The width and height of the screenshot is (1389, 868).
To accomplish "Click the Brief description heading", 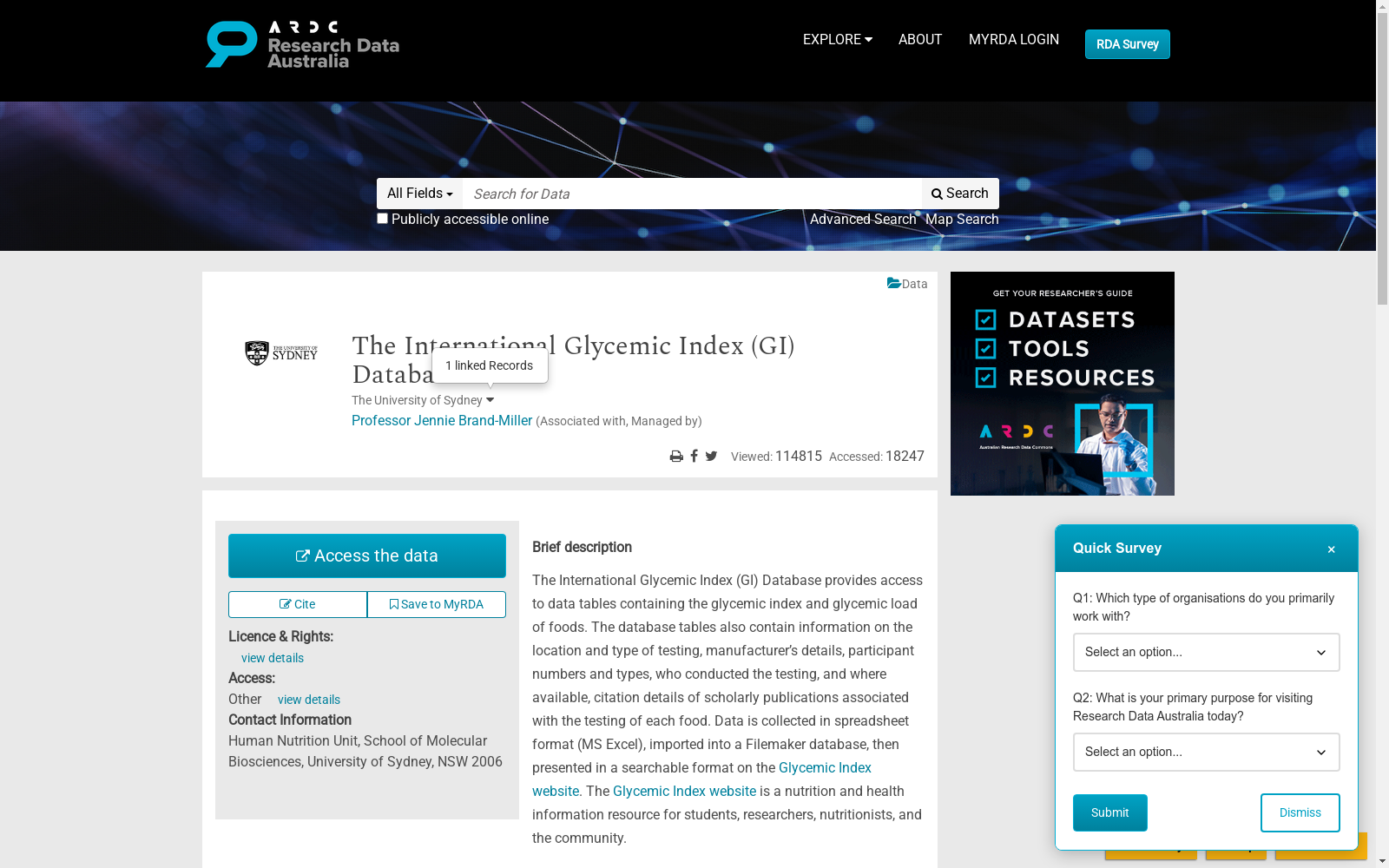I will 582,547.
